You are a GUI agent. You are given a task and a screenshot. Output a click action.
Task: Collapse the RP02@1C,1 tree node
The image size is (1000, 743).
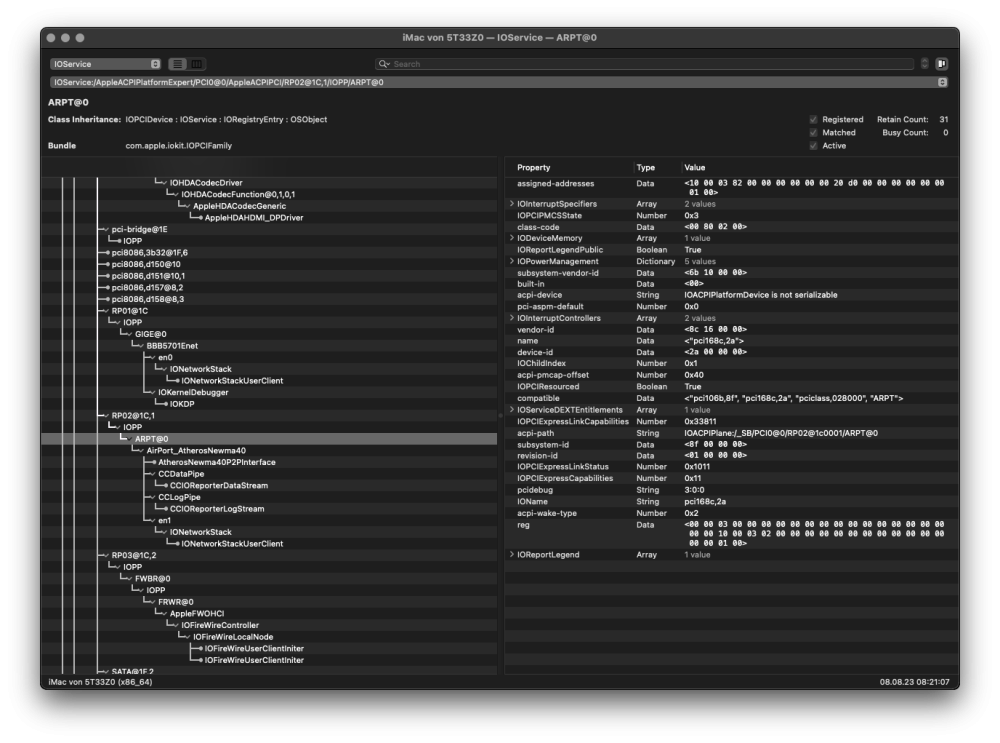tap(106, 416)
